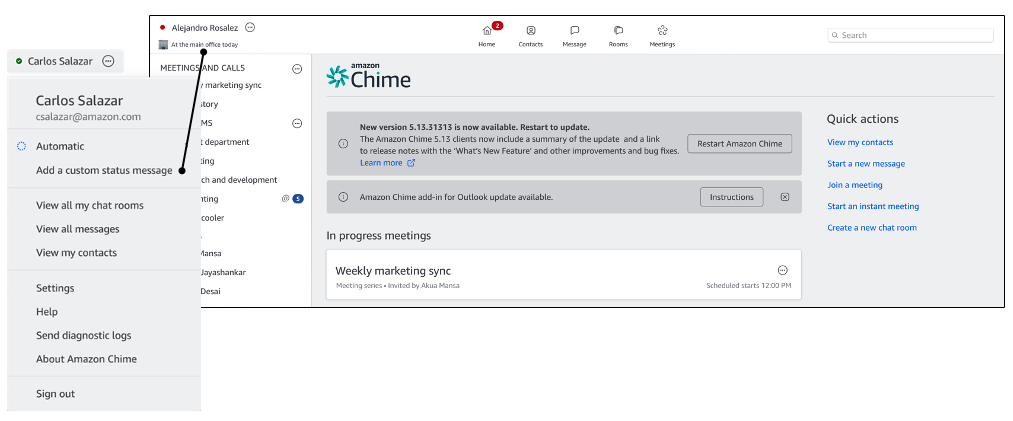1013x421 pixels.
Task: Click the red status dot beside Alejandro Rosalez
Action: click(162, 28)
